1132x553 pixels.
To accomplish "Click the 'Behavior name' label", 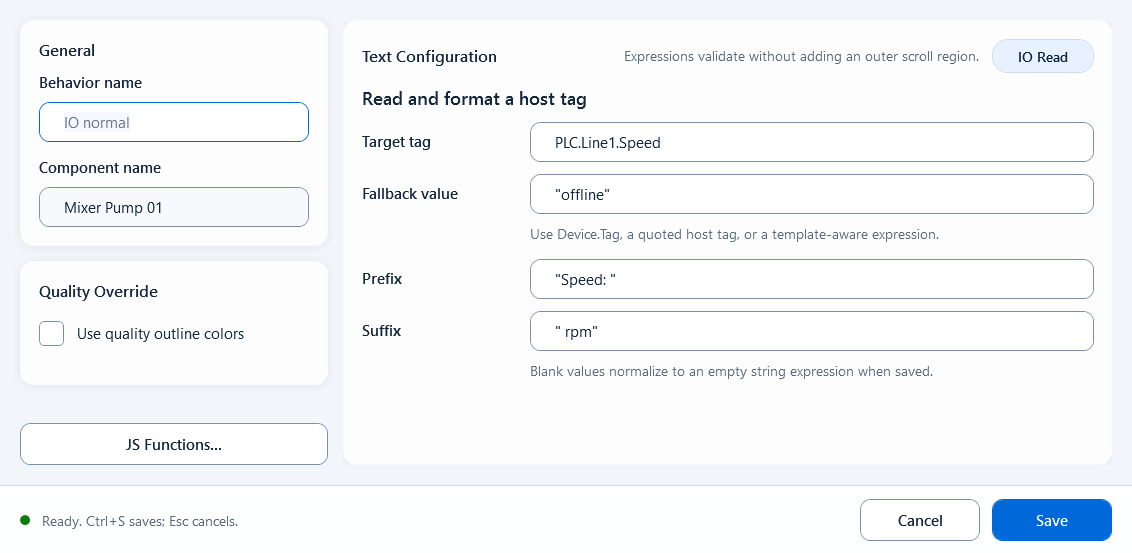I will tap(90, 83).
